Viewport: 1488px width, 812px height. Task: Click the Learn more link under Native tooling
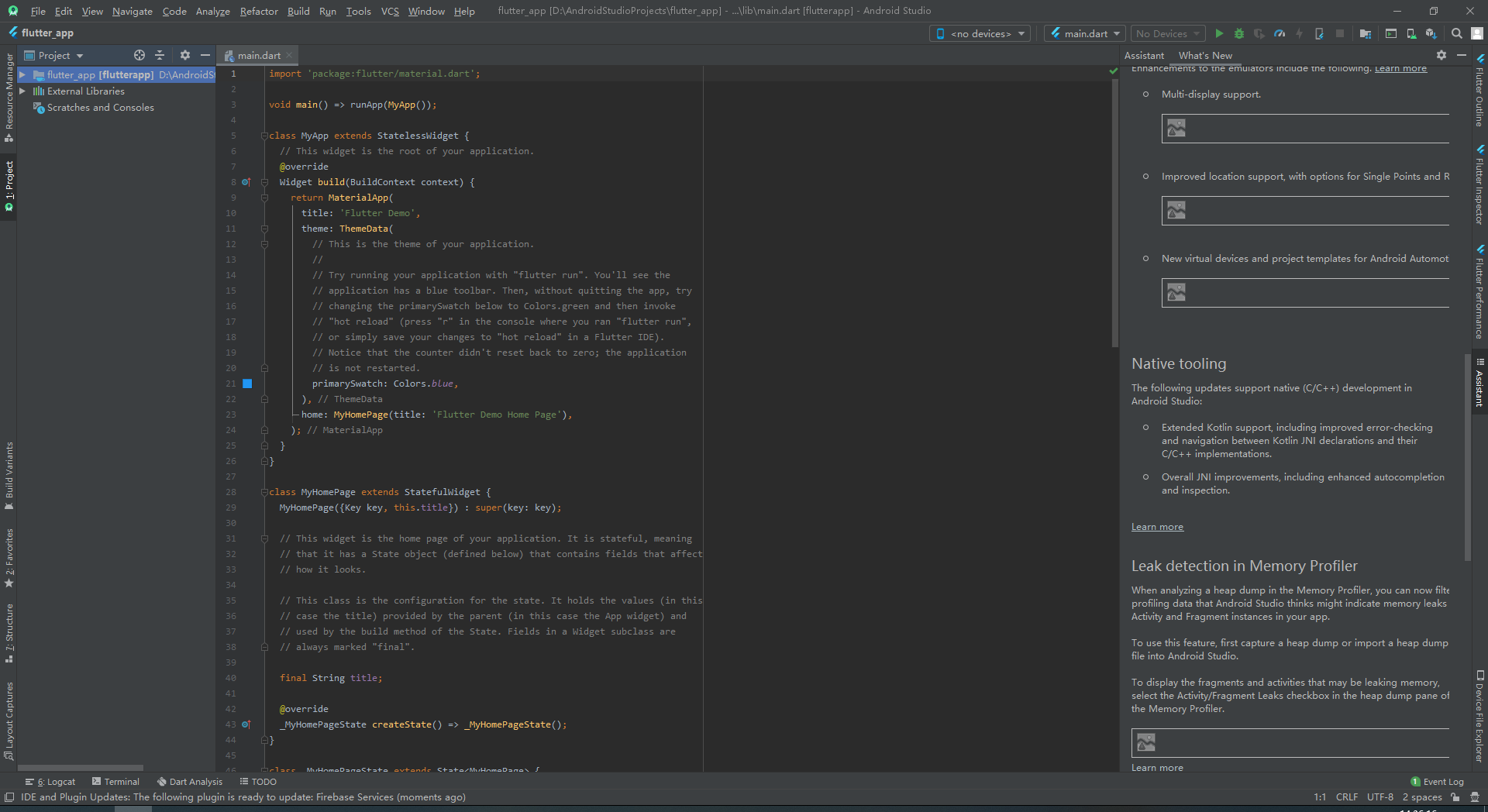(1156, 526)
